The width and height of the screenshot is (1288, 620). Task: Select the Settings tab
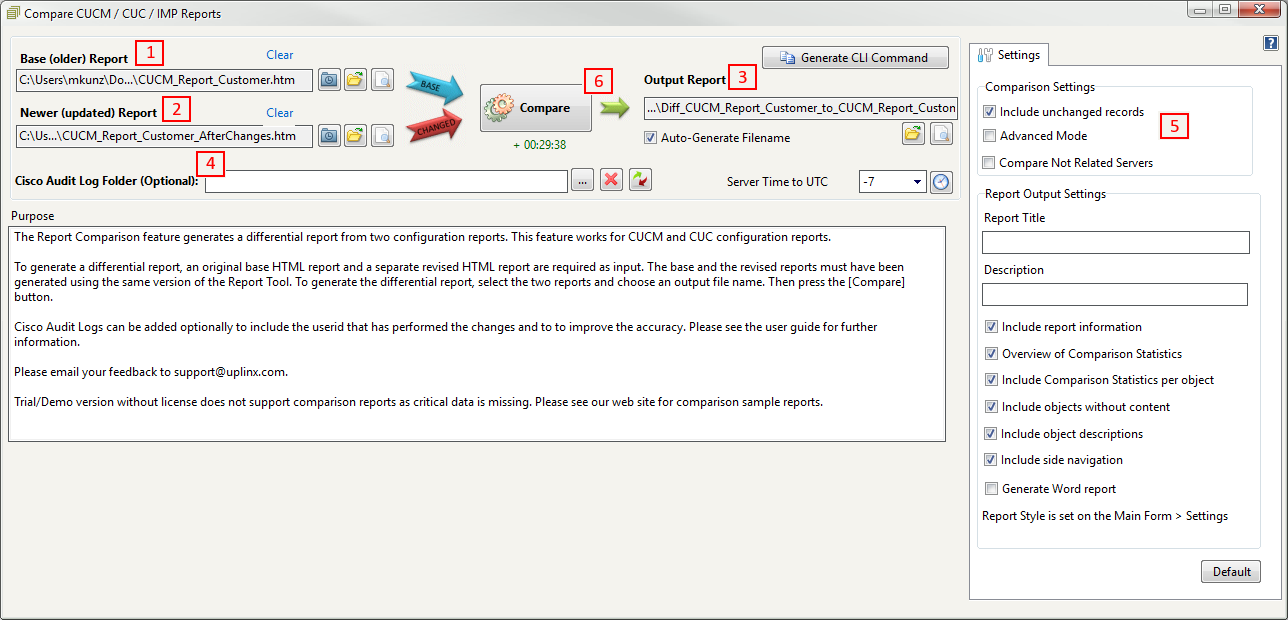point(1010,55)
